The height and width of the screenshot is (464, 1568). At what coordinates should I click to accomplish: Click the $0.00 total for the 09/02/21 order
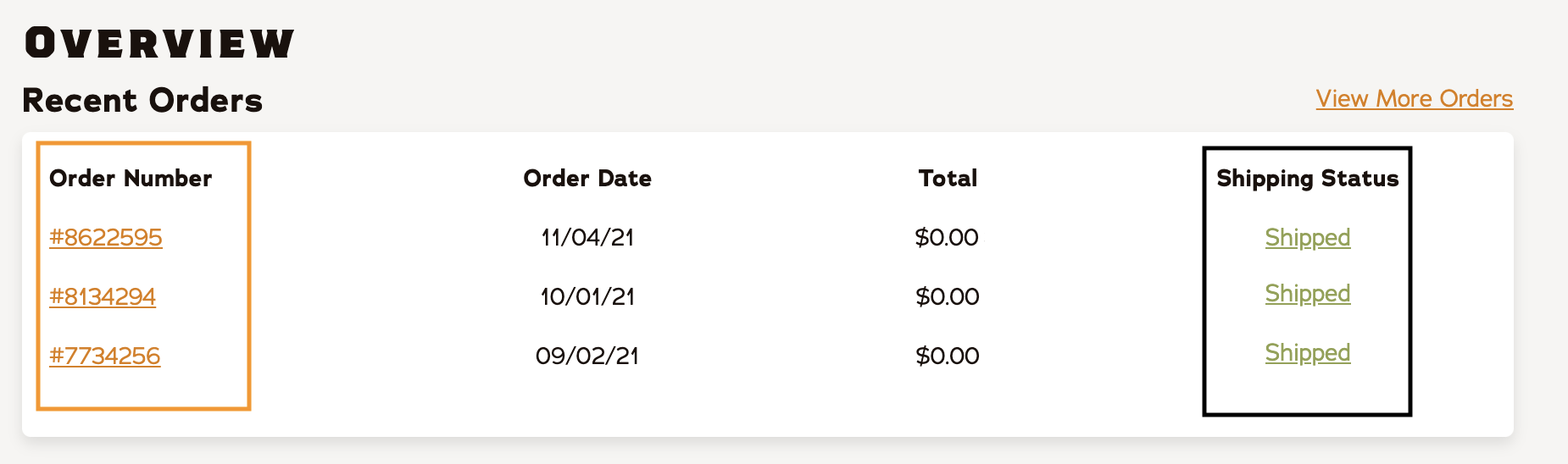pyautogui.click(x=947, y=356)
